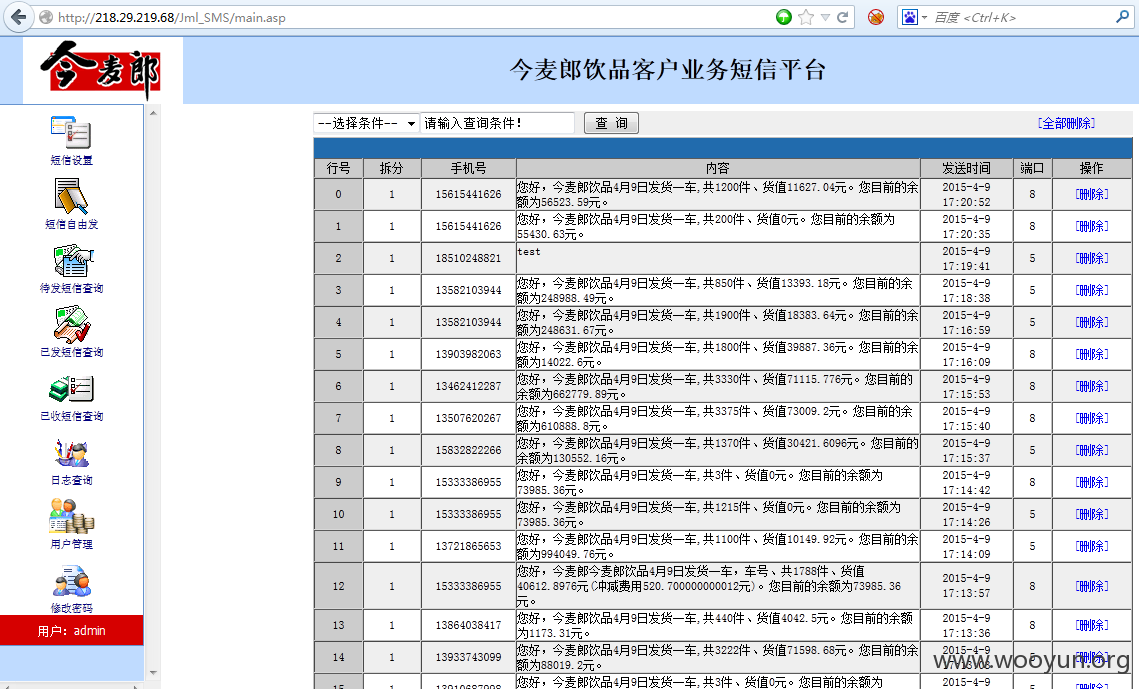Click the query condition input field
Image resolution: width=1139 pixels, height=689 pixels.
coord(497,123)
